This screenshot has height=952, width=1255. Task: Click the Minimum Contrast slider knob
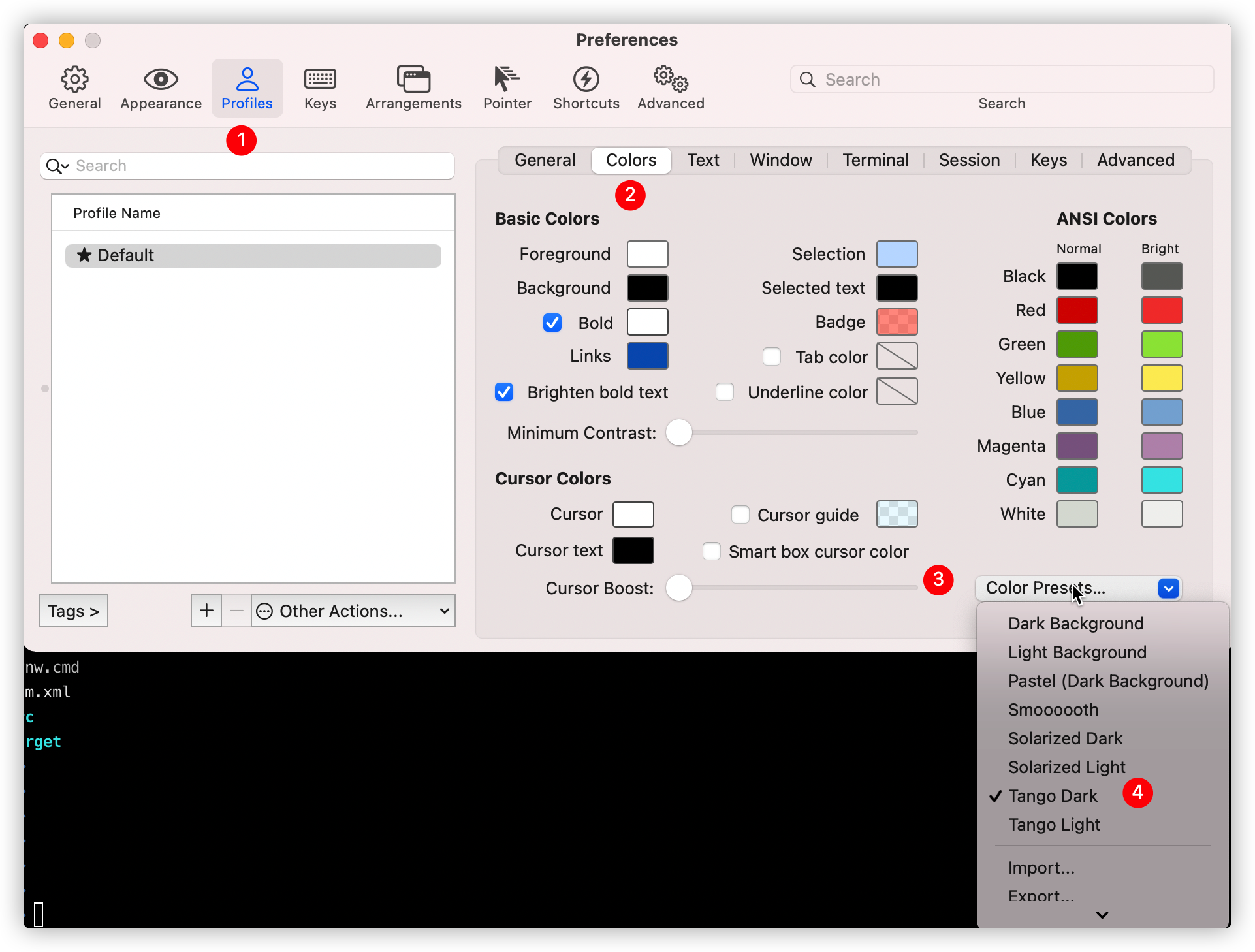tap(679, 432)
